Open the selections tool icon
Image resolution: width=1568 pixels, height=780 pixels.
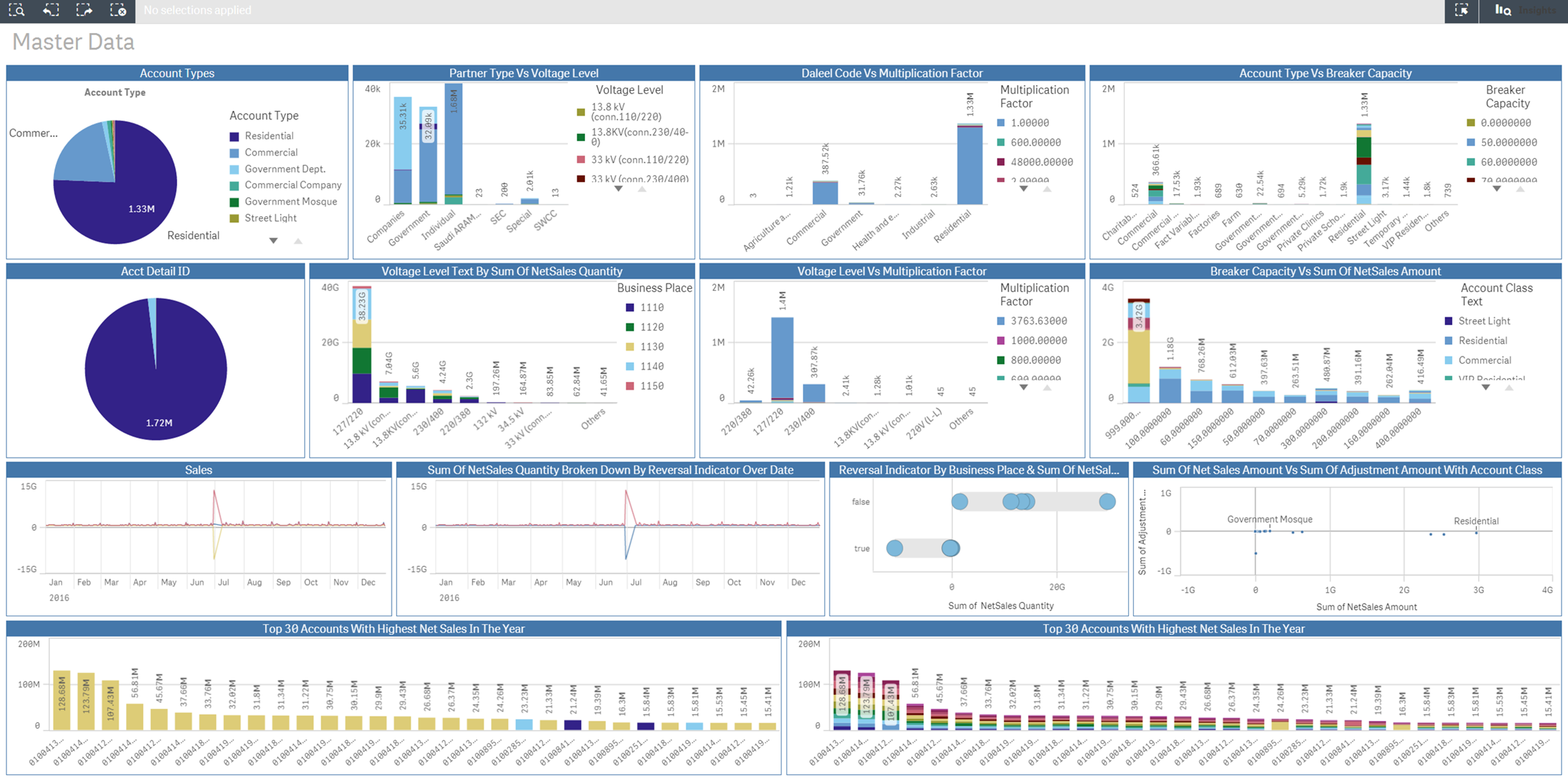click(x=1462, y=10)
